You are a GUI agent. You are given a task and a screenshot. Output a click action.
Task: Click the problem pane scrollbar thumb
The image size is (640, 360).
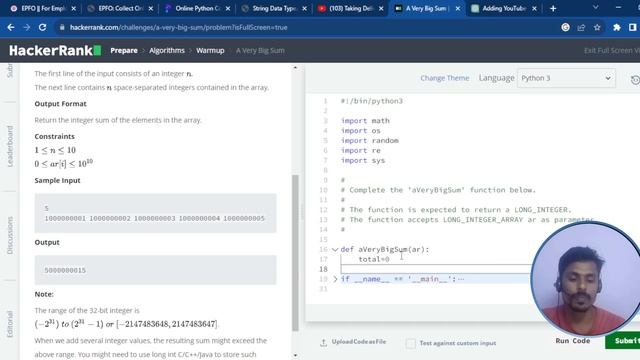(x=296, y=253)
